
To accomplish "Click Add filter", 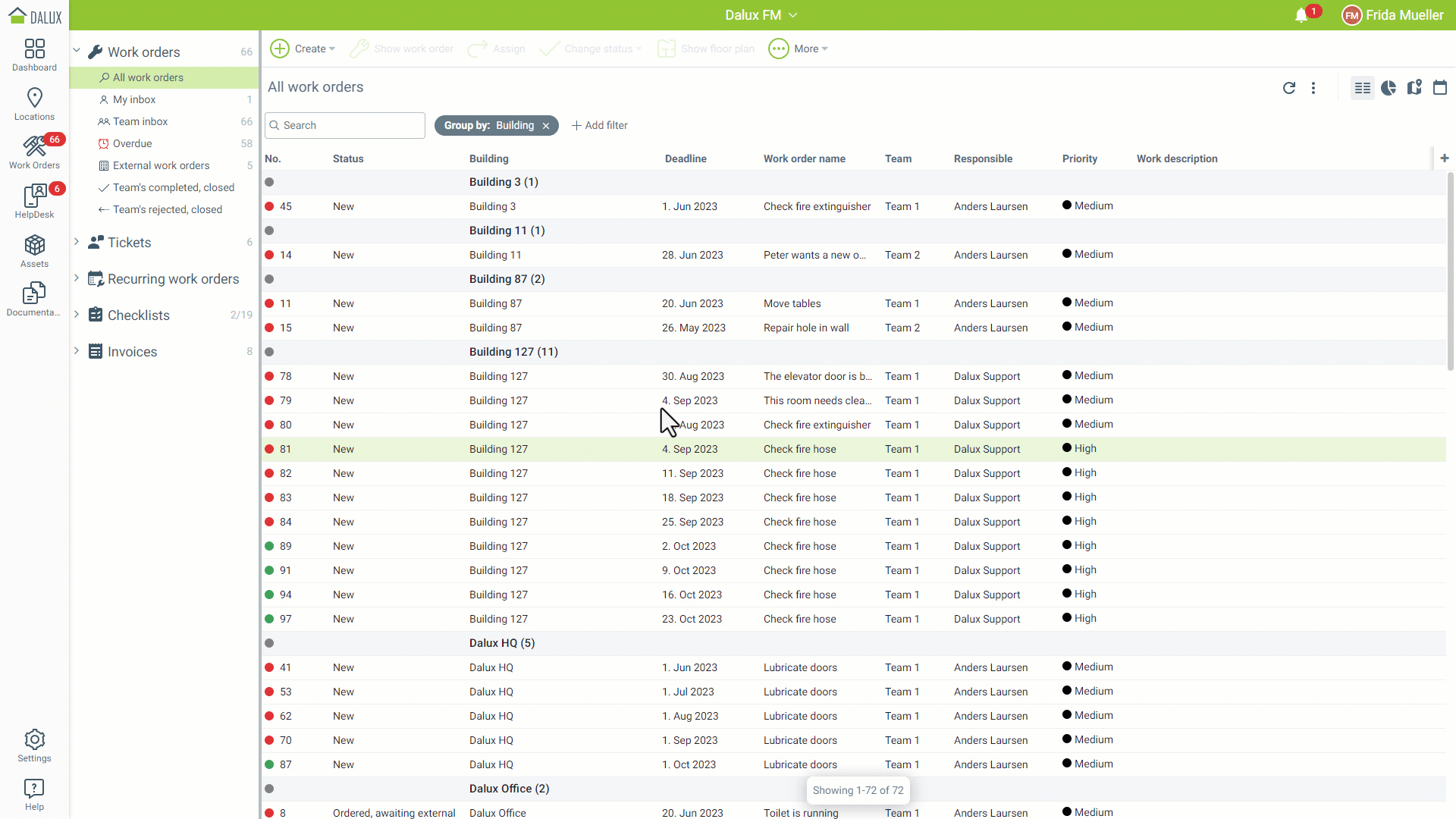I will pyautogui.click(x=599, y=125).
